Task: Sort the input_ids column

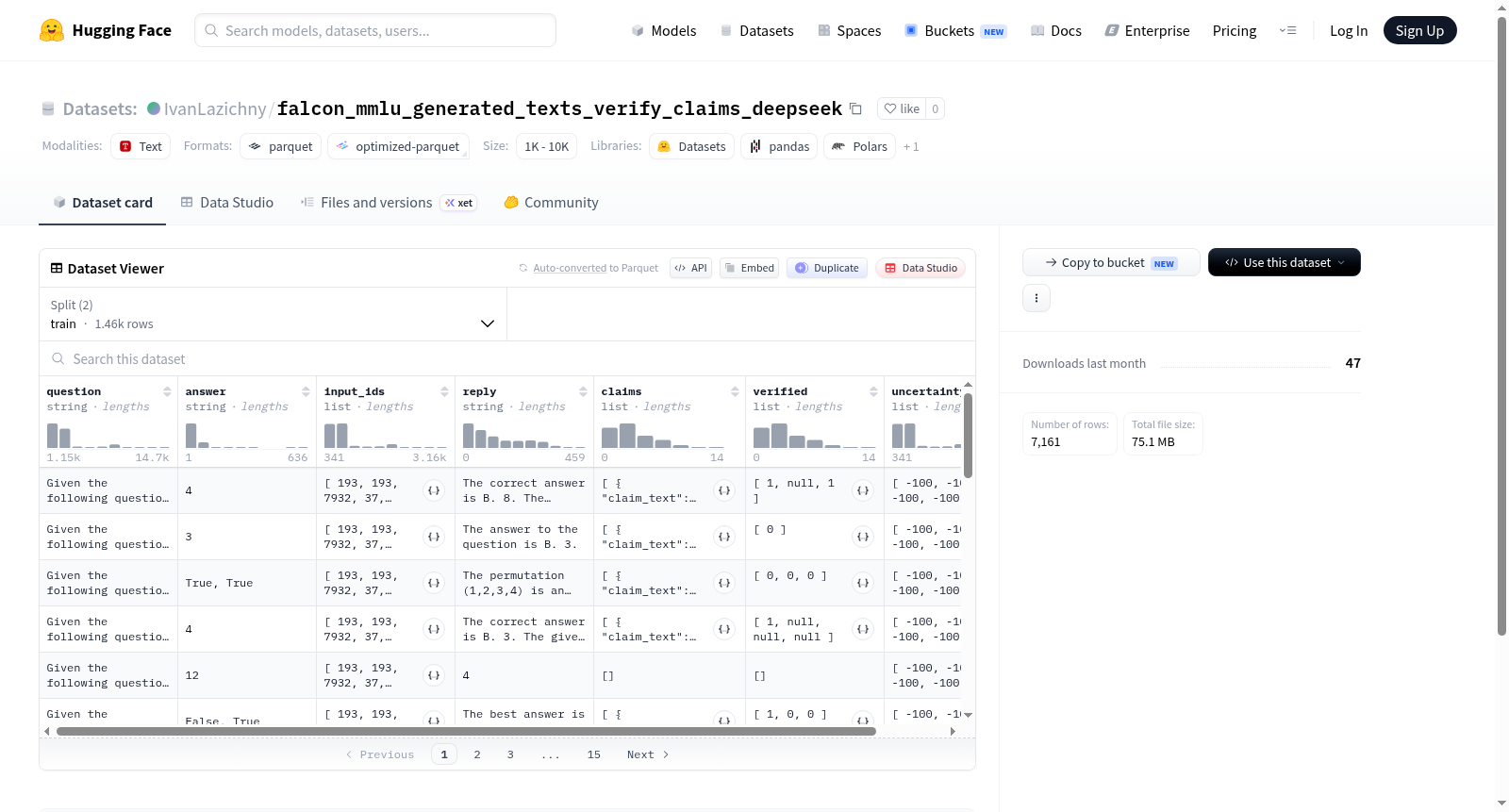Action: [x=444, y=391]
